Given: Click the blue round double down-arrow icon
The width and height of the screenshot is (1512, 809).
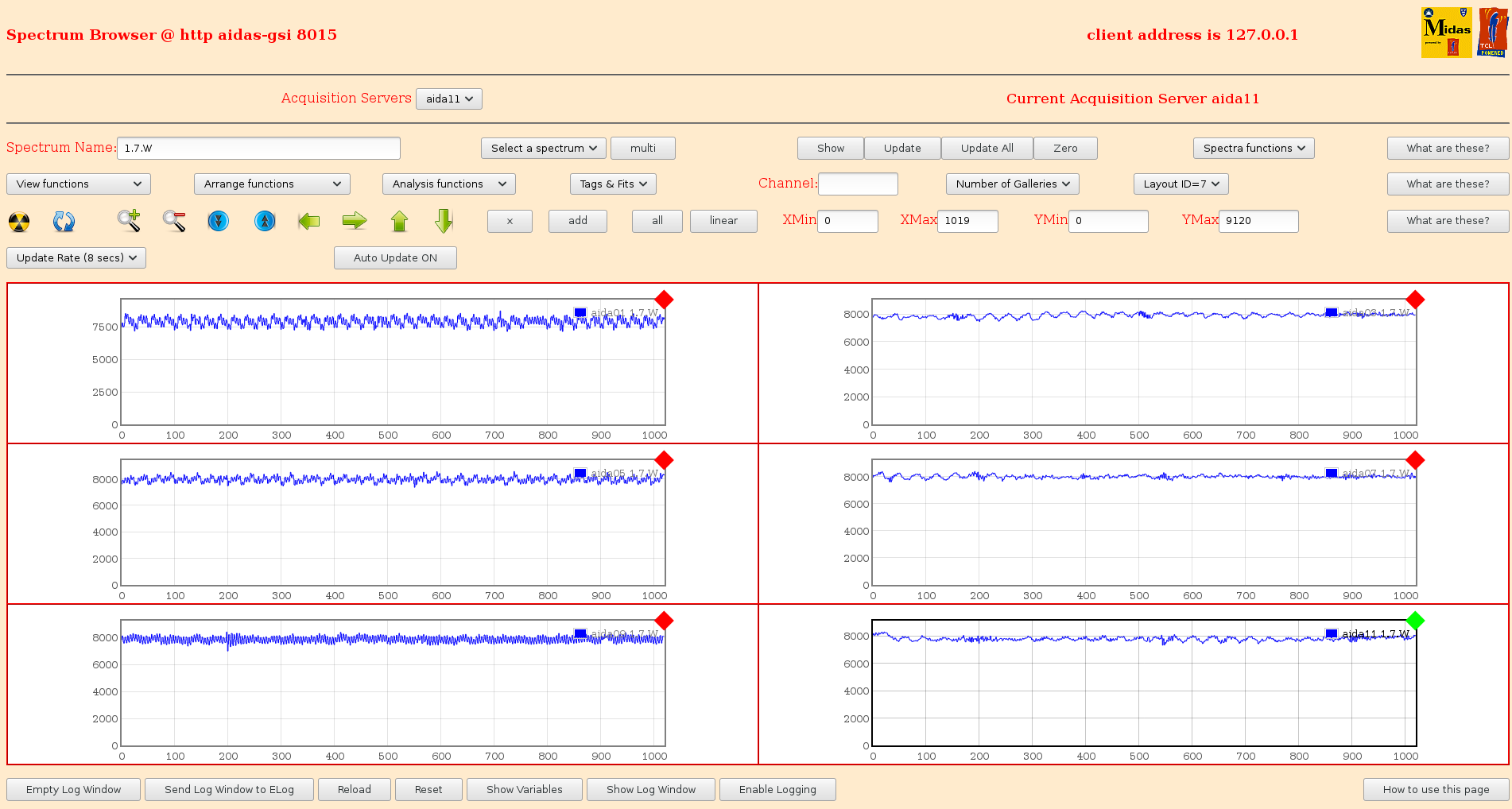Looking at the screenshot, I should pyautogui.click(x=219, y=221).
